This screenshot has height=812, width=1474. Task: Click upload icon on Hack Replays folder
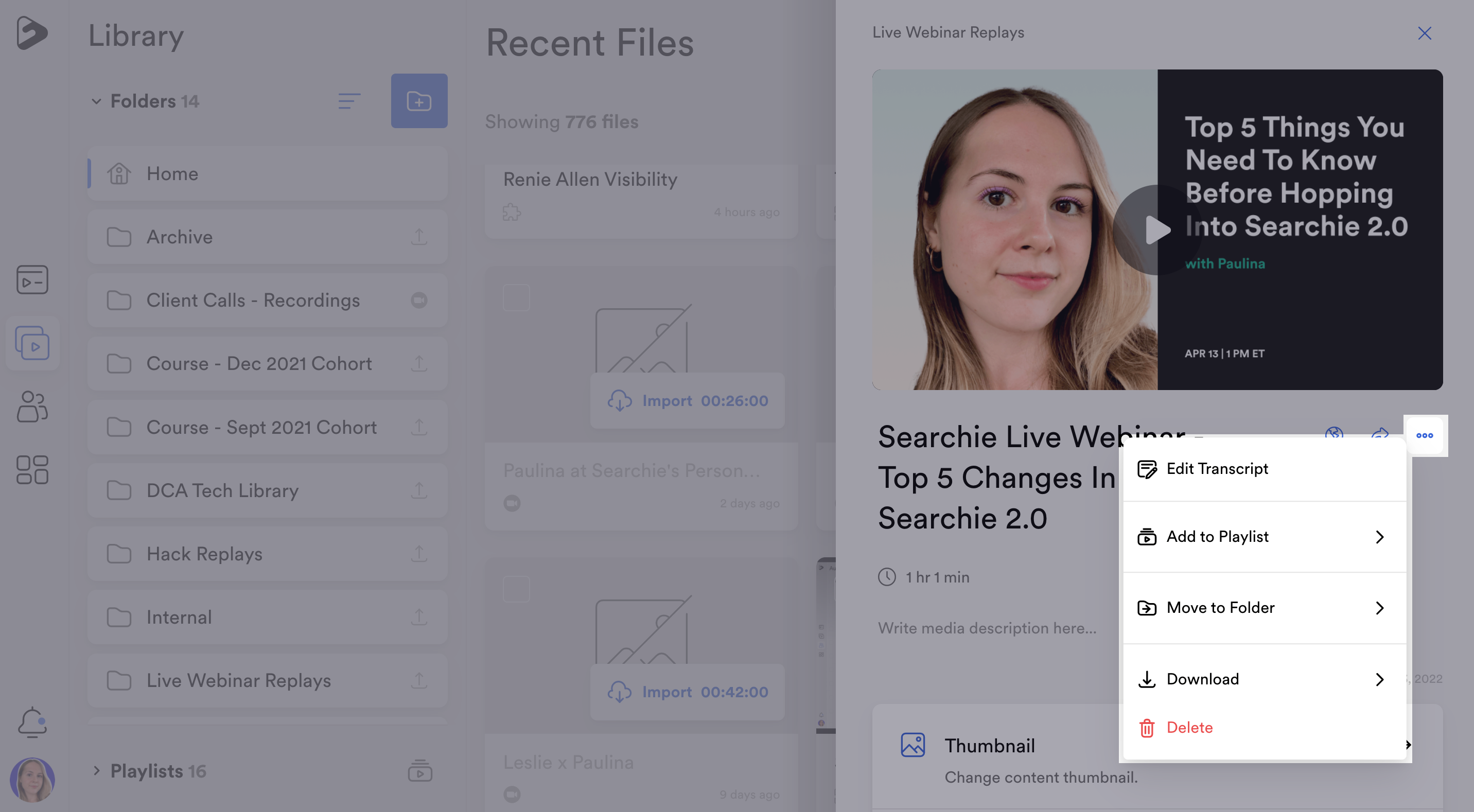[x=419, y=553]
